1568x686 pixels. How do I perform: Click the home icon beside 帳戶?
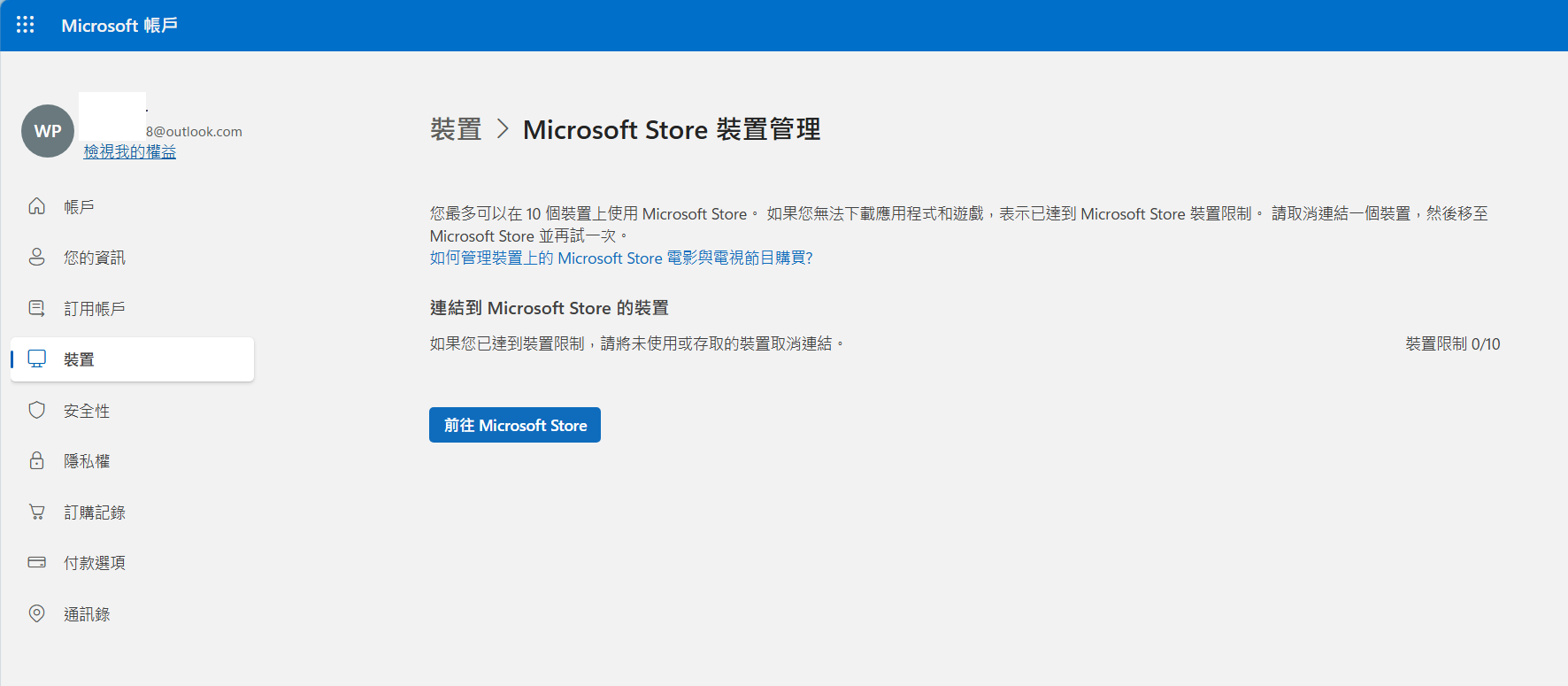tap(36, 206)
